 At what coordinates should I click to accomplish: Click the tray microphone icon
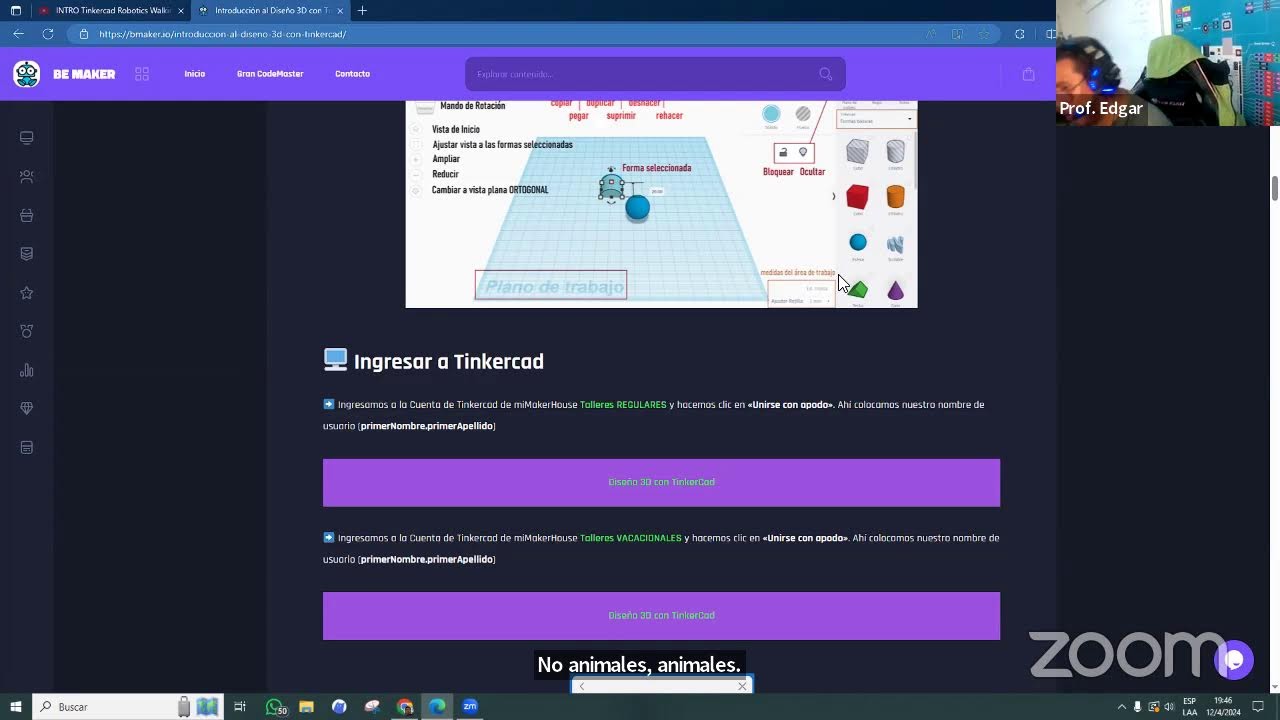1137,707
